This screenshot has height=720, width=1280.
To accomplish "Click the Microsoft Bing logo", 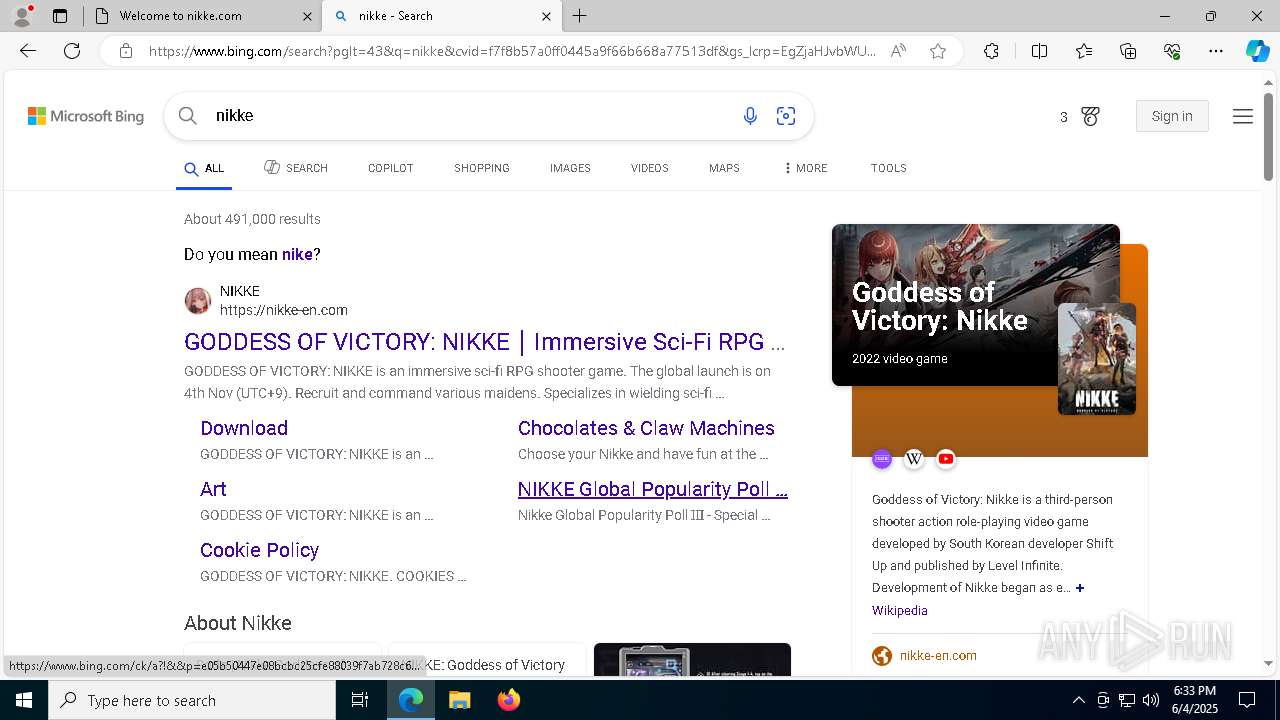I will tap(86, 116).
